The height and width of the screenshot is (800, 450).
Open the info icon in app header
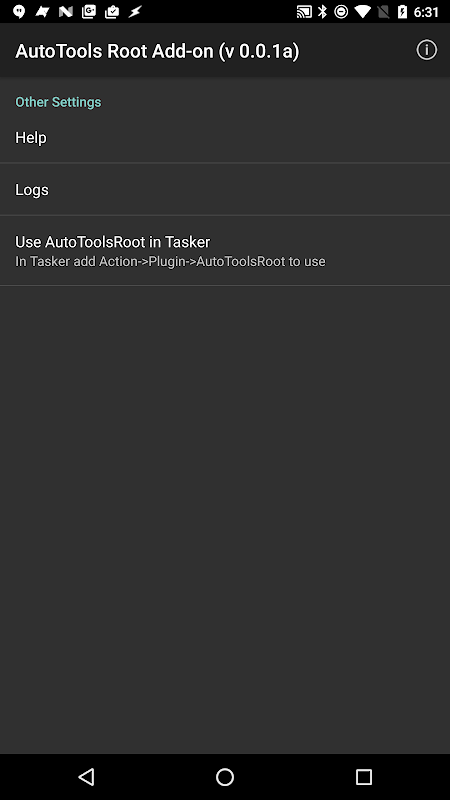coord(427,50)
